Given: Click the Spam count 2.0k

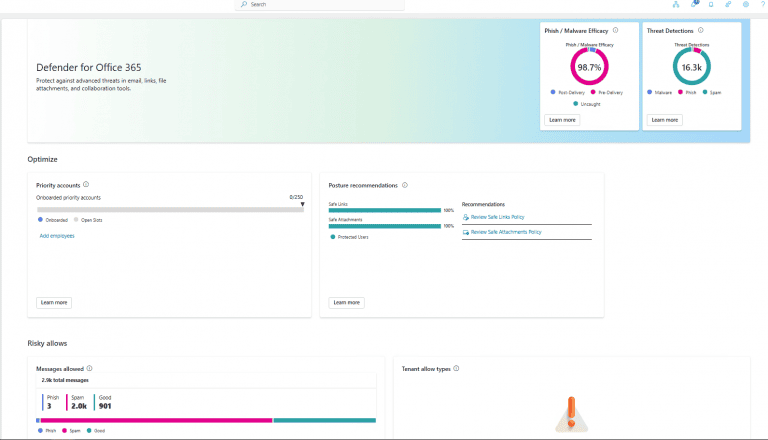Looking at the screenshot, I should (79, 406).
